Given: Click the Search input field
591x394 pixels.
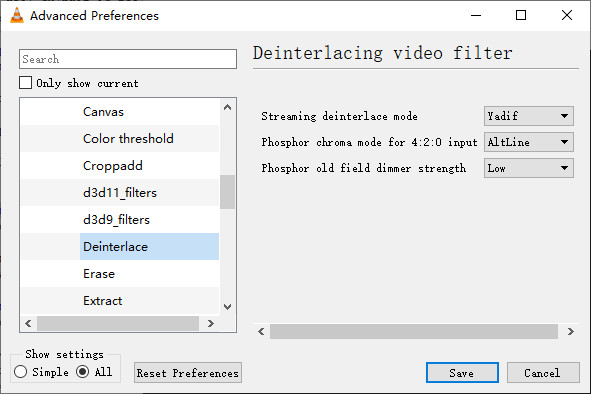Looking at the screenshot, I should [x=128, y=59].
